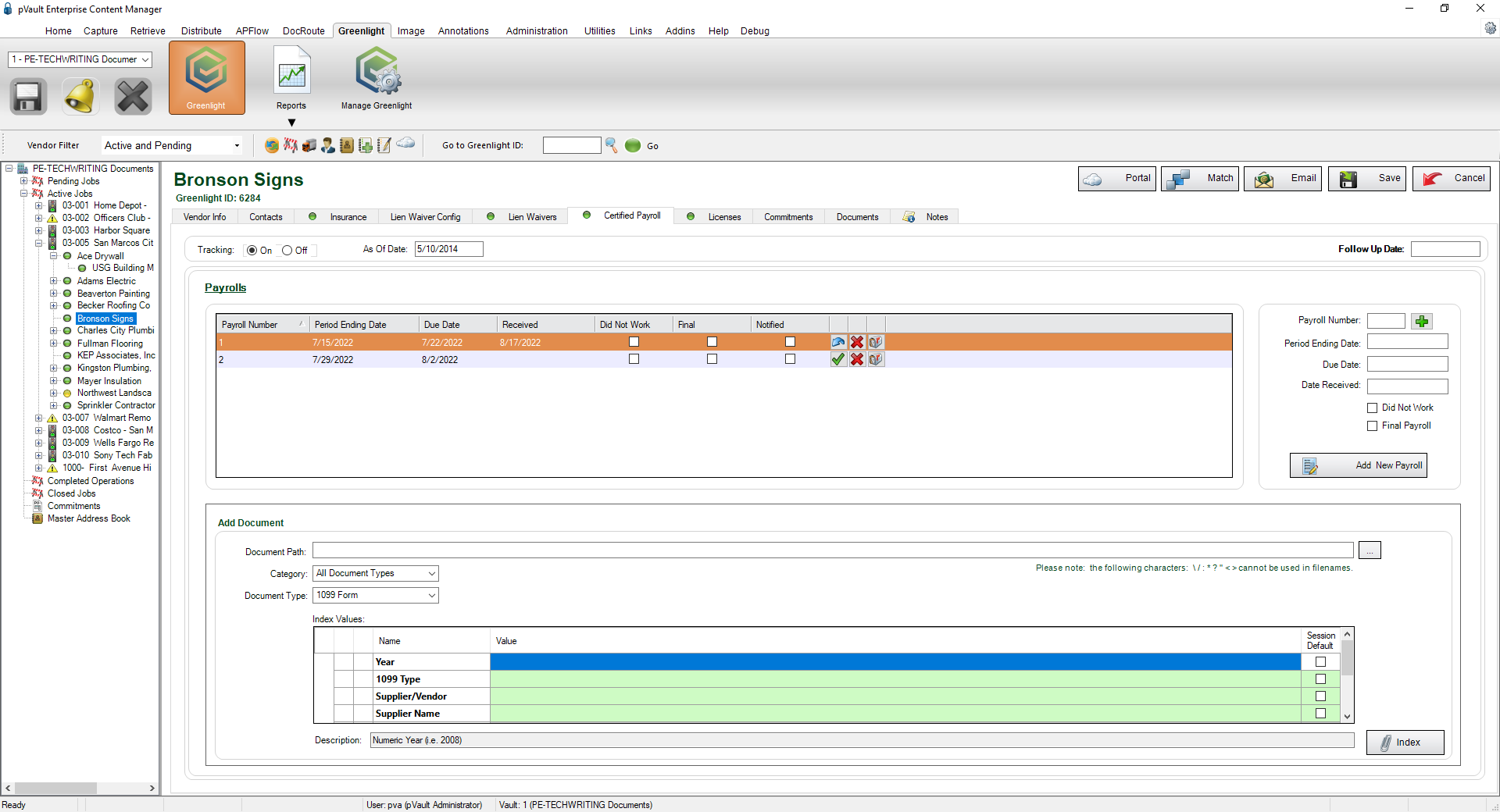This screenshot has width=1500, height=812.
Task: Check Did Not Work for payroll row 1
Action: (x=634, y=342)
